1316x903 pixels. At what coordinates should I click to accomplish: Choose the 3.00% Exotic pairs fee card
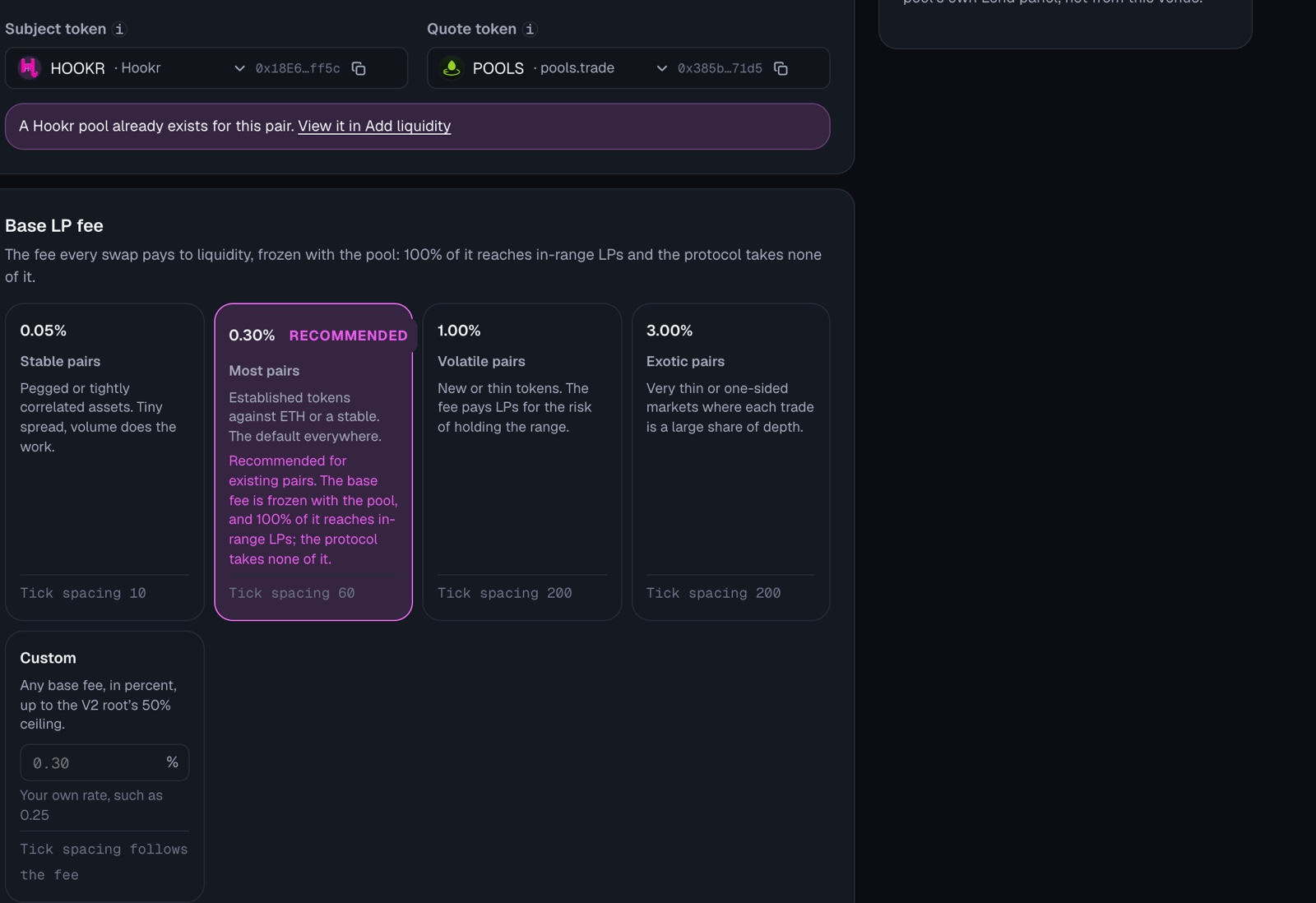pos(731,461)
